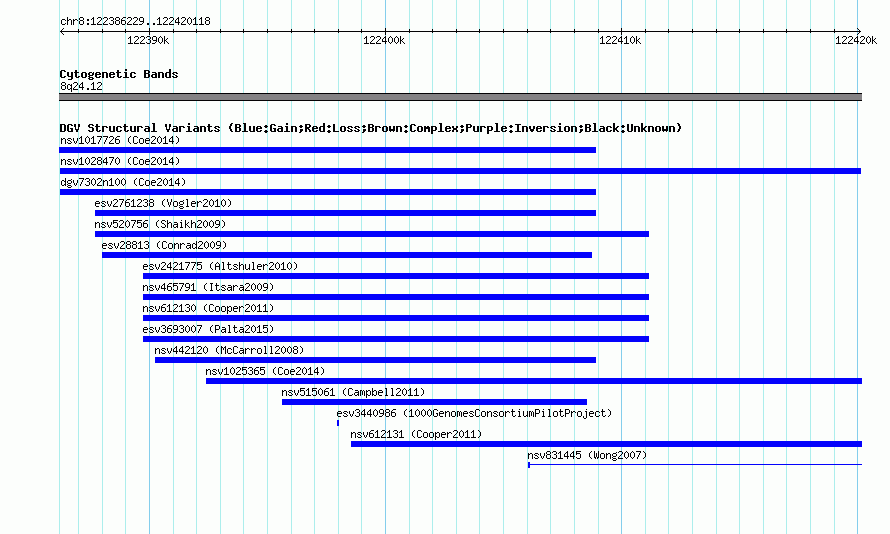Click the 8q24.12 band label
890x534 pixels.
(81, 86)
